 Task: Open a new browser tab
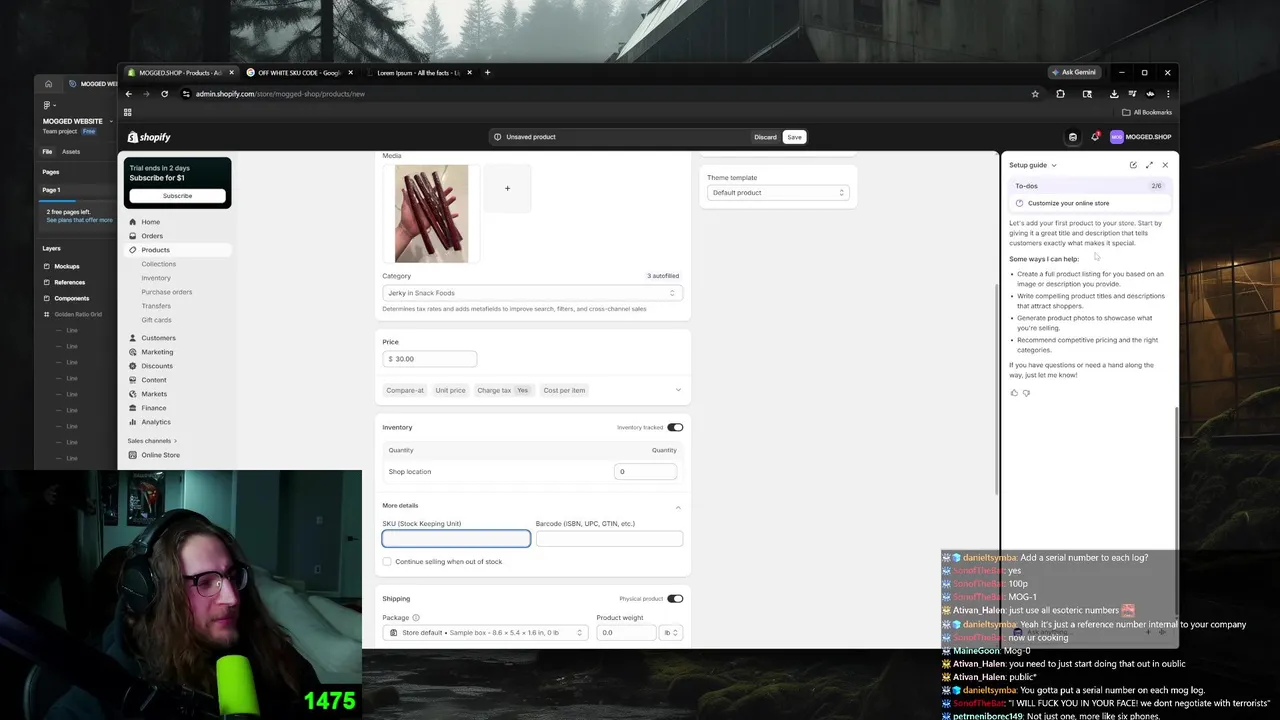point(488,73)
